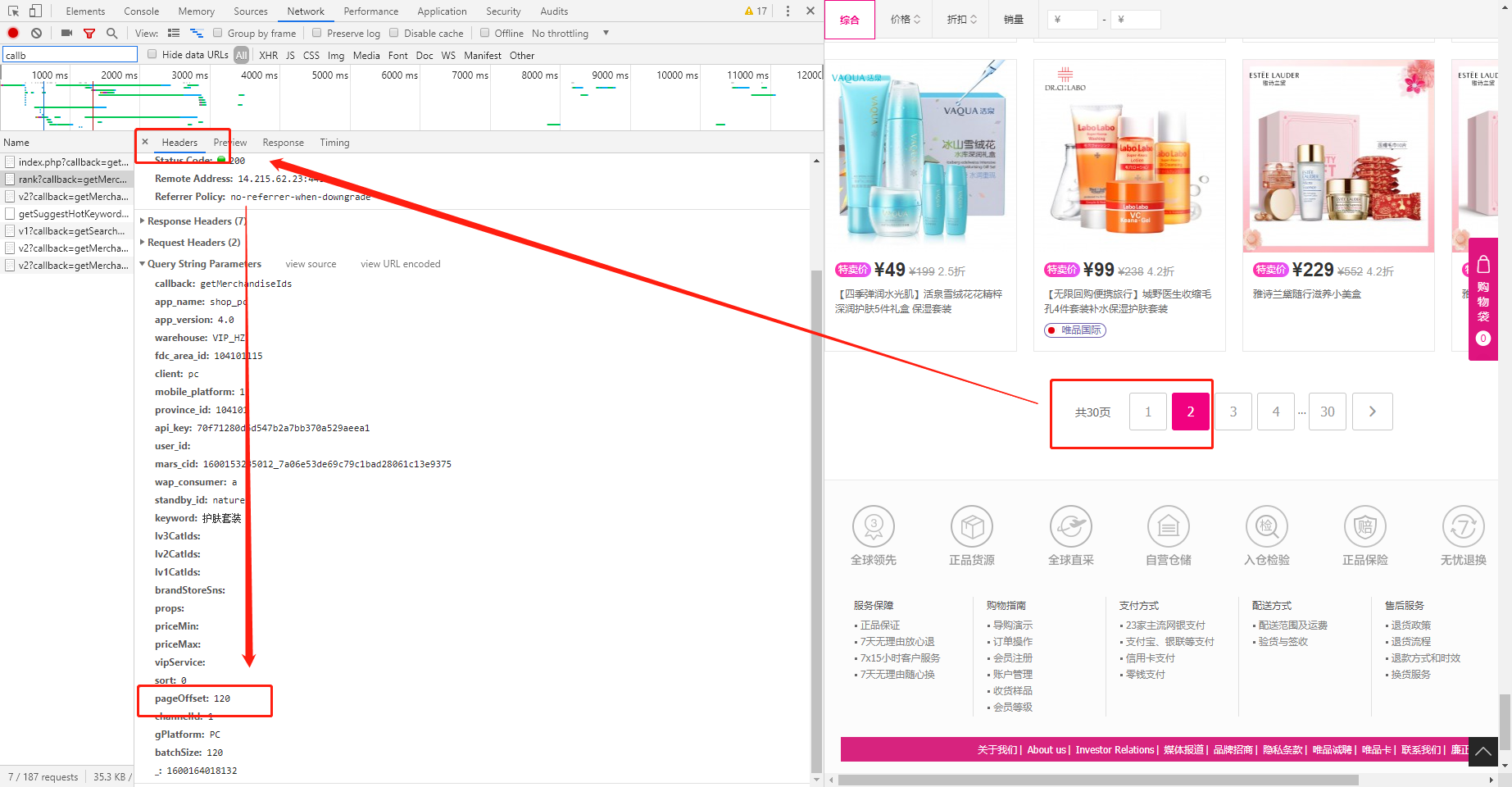Image resolution: width=1512 pixels, height=787 pixels.
Task: Click the 无忧退换 seven-day return icon
Action: [x=1464, y=526]
